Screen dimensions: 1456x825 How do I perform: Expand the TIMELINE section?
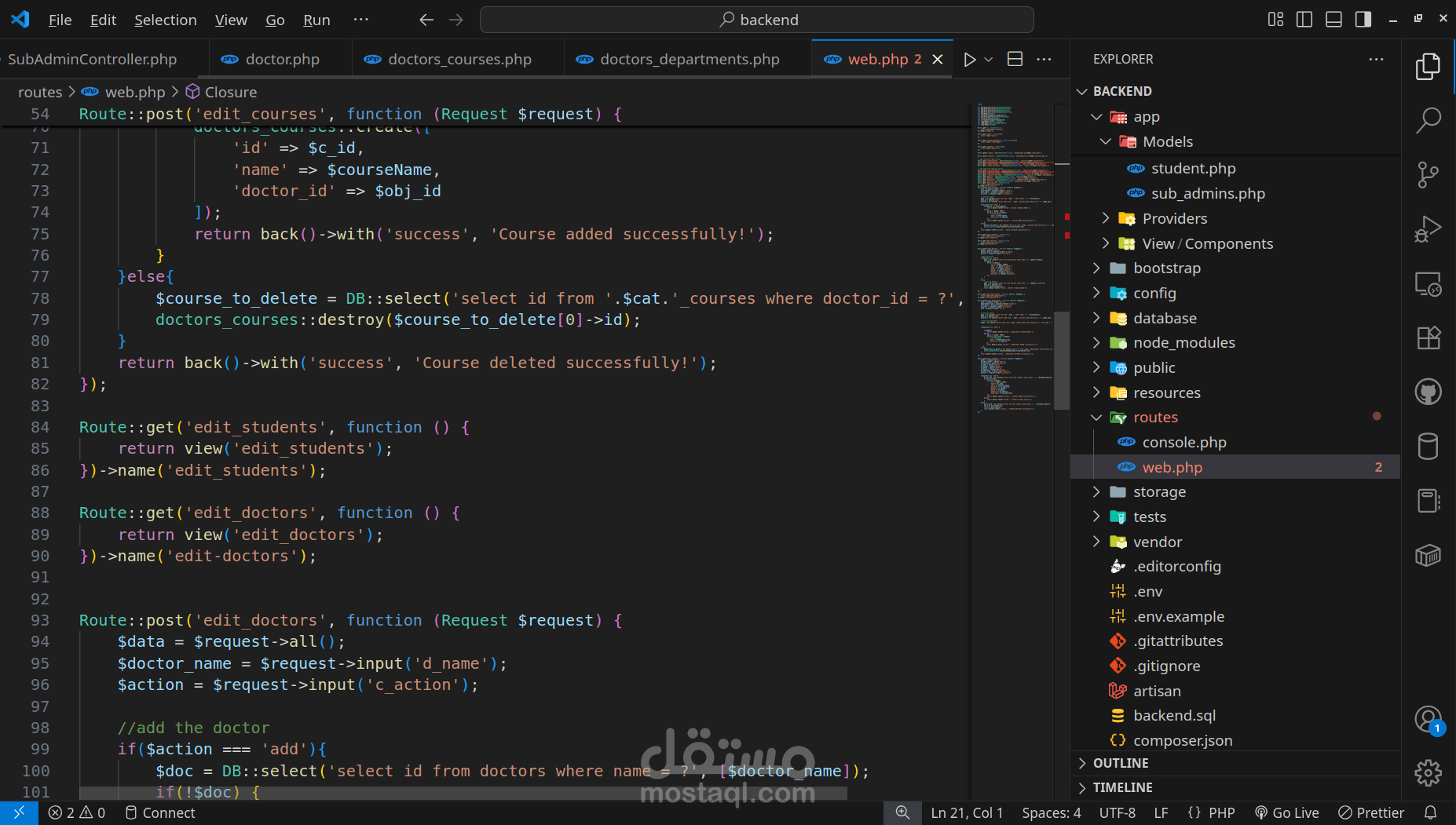[1082, 787]
